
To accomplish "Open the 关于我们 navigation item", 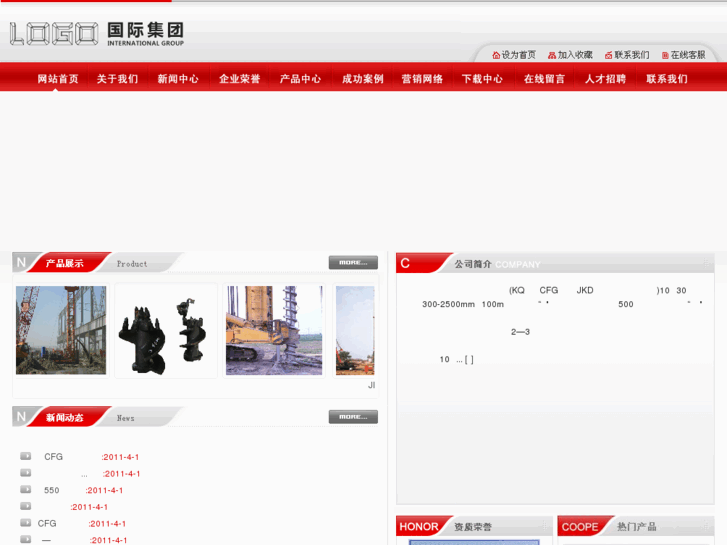I will pyautogui.click(x=117, y=79).
